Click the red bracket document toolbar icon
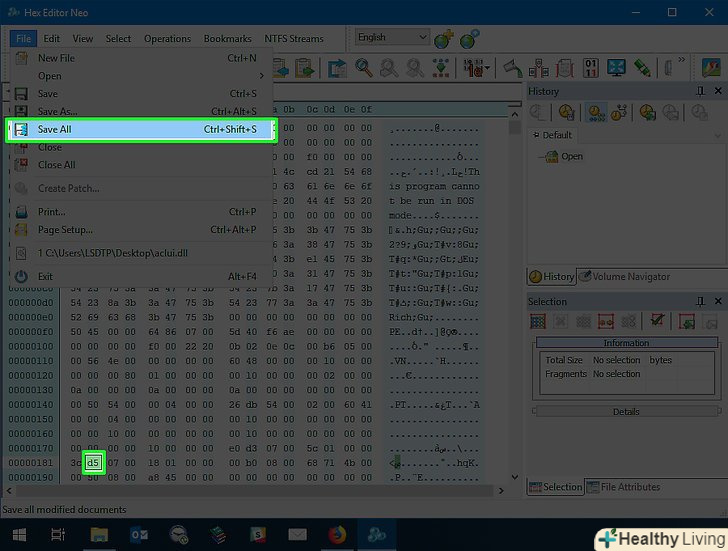The width and height of the screenshot is (728, 551). tap(565, 68)
